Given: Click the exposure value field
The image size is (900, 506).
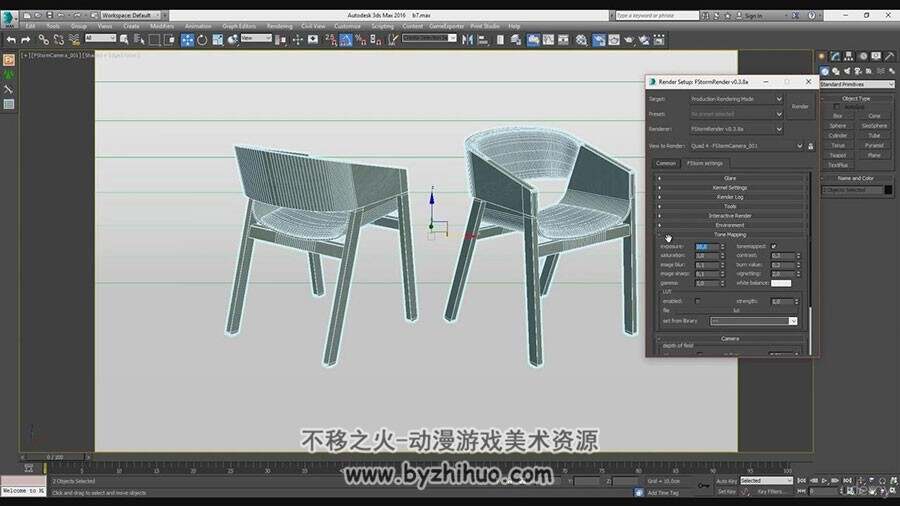Looking at the screenshot, I should click(x=707, y=247).
